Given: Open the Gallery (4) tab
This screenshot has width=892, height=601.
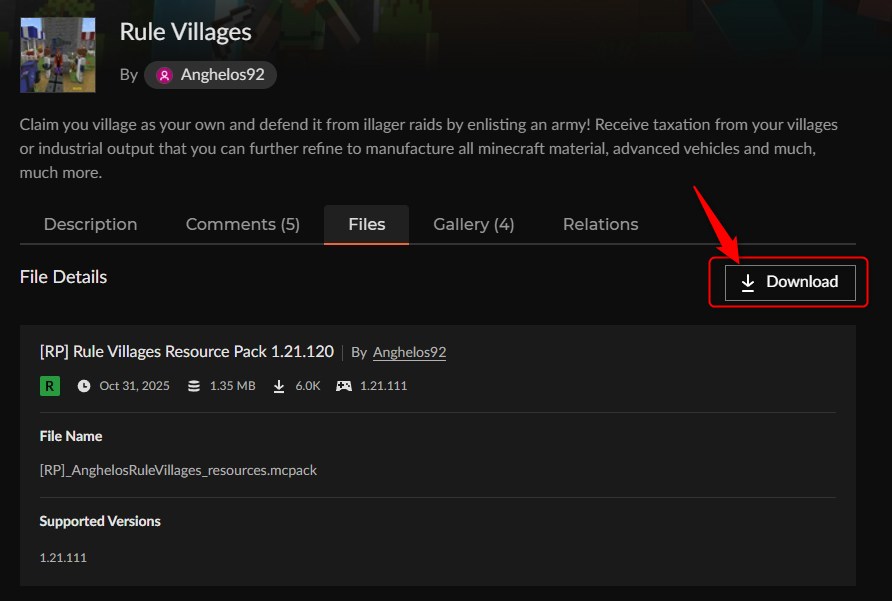Looking at the screenshot, I should tap(473, 224).
